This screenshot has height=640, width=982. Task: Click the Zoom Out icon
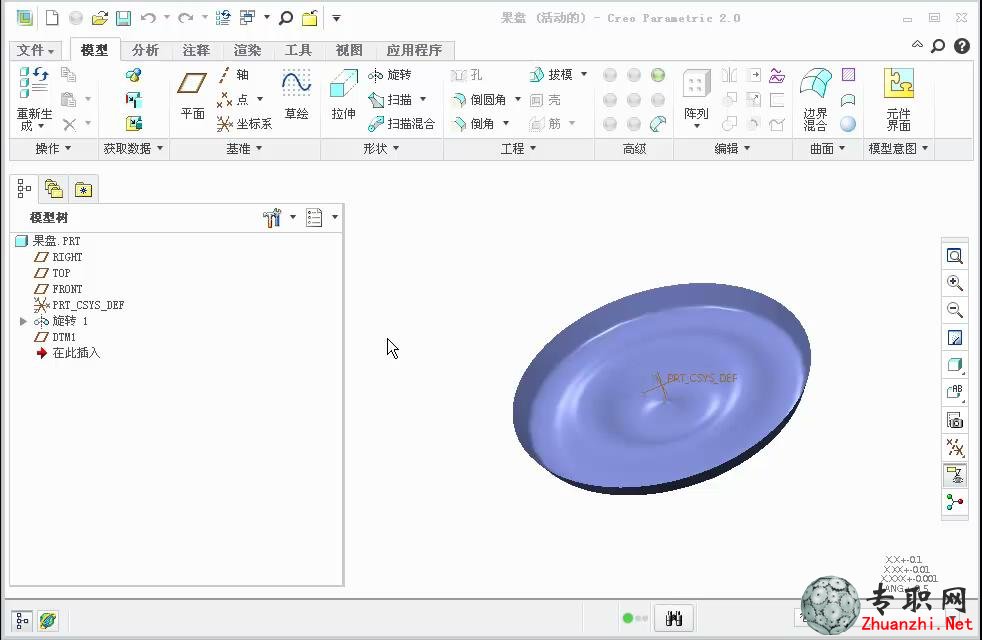(x=954, y=309)
